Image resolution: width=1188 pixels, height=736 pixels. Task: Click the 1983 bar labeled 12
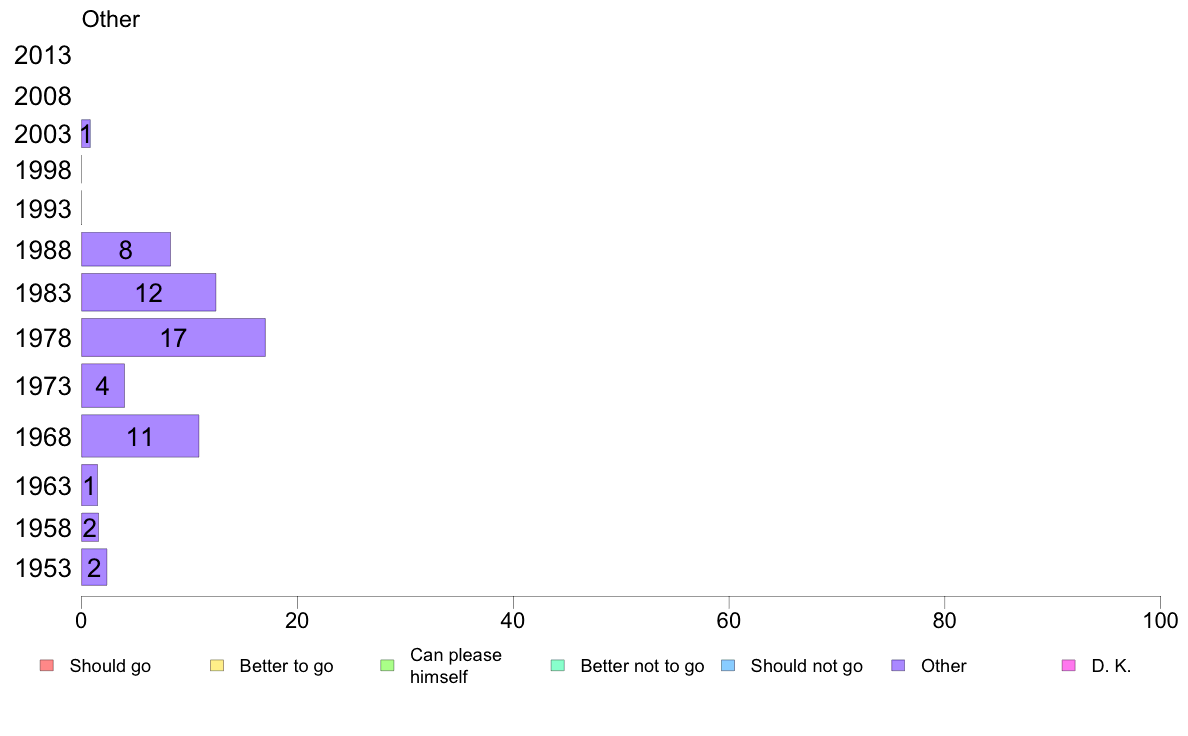pos(148,293)
